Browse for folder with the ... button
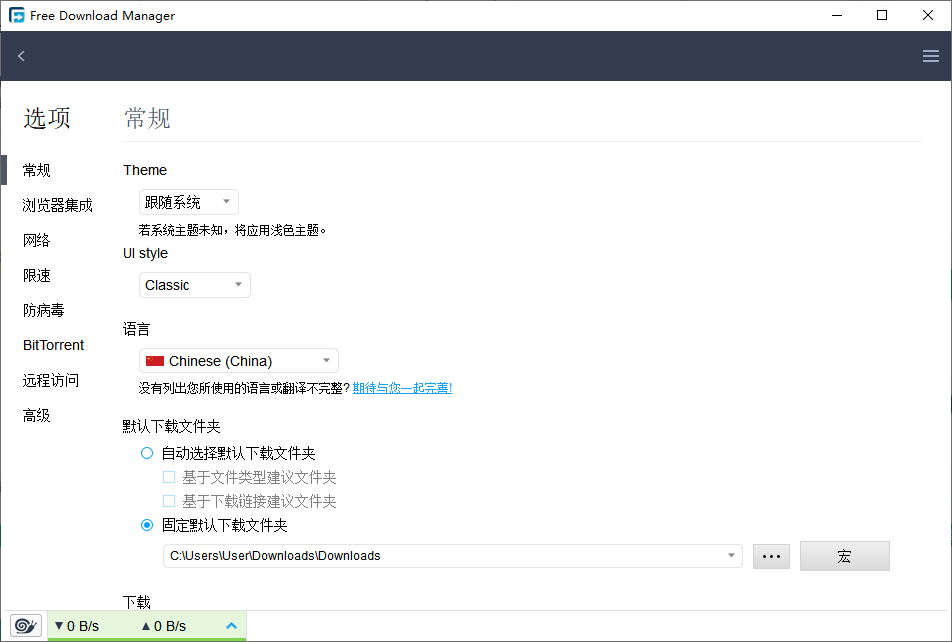 771,556
